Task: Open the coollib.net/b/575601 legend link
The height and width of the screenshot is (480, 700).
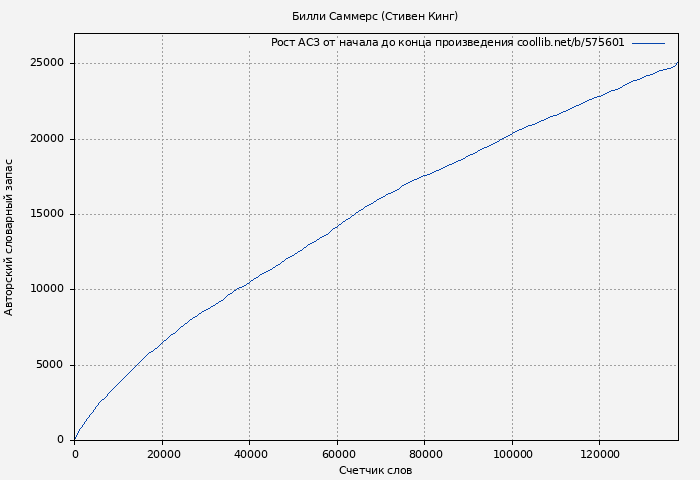Action: [x=570, y=43]
